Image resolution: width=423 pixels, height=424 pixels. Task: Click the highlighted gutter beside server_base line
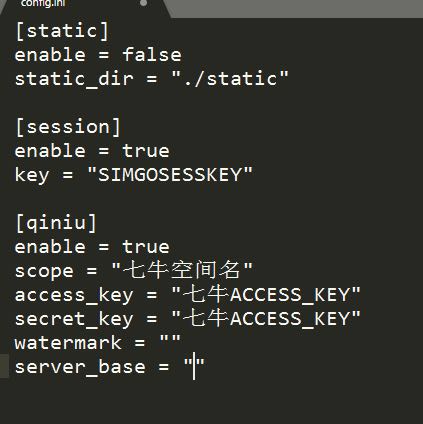pos(4,366)
